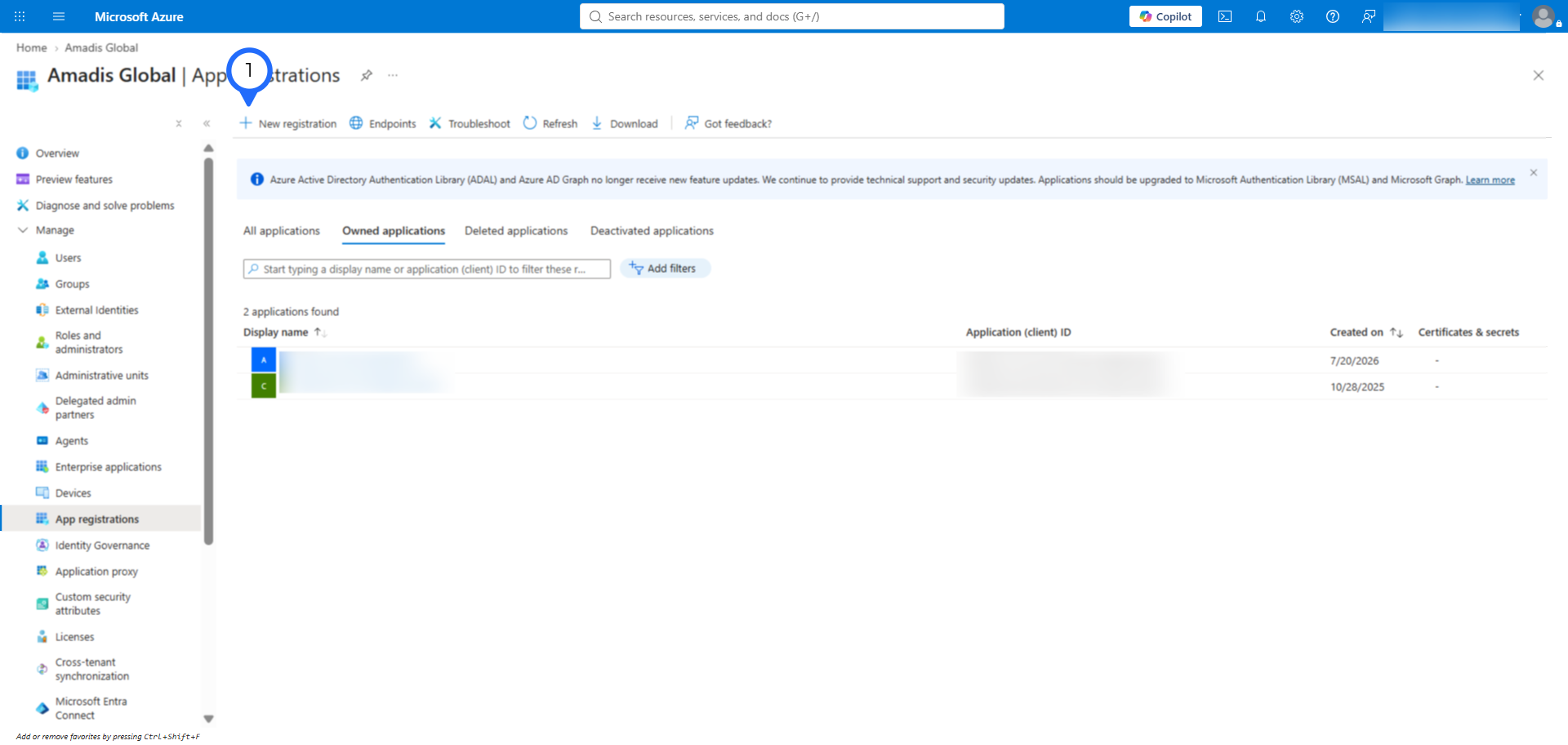This screenshot has height=745, width=1568.
Task: Dismiss the ADAL information banner
Action: click(1534, 172)
